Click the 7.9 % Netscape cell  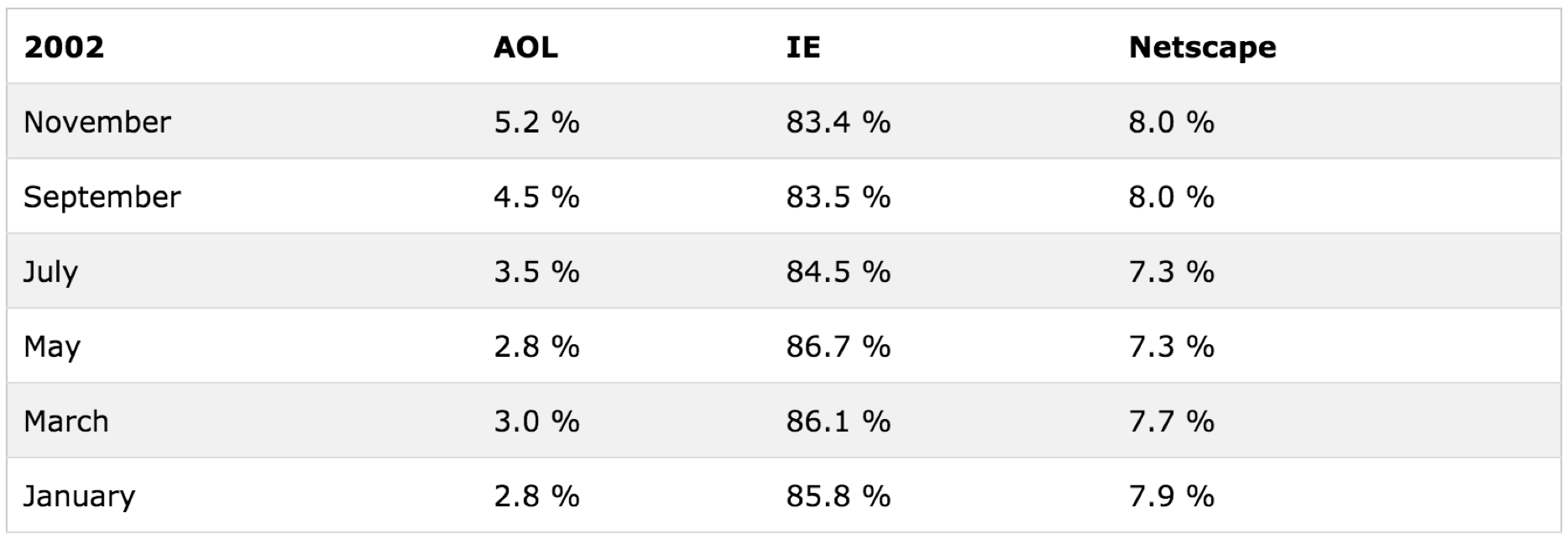click(1171, 495)
